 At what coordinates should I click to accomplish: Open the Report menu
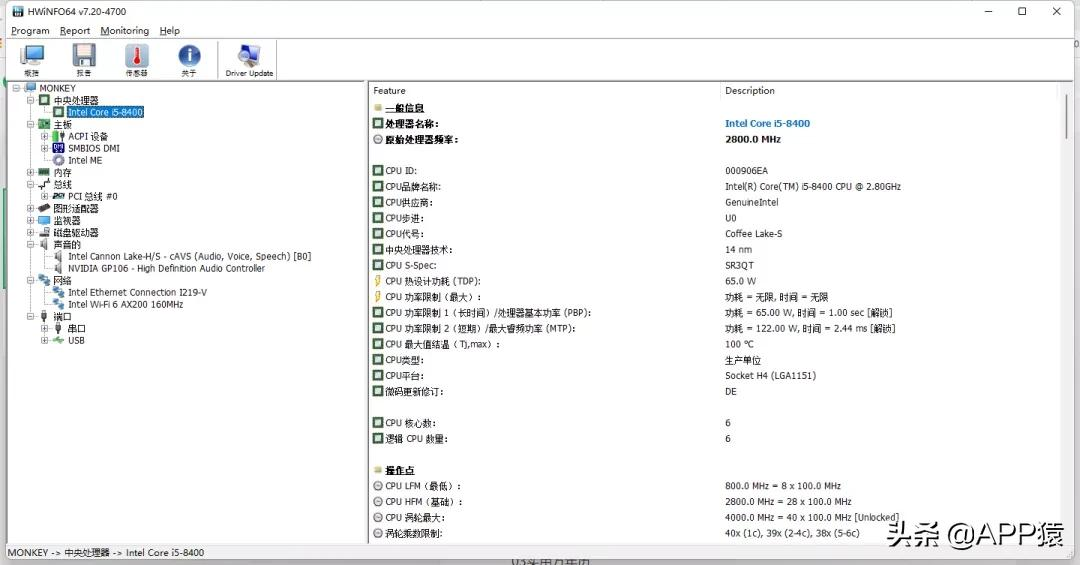pos(75,31)
